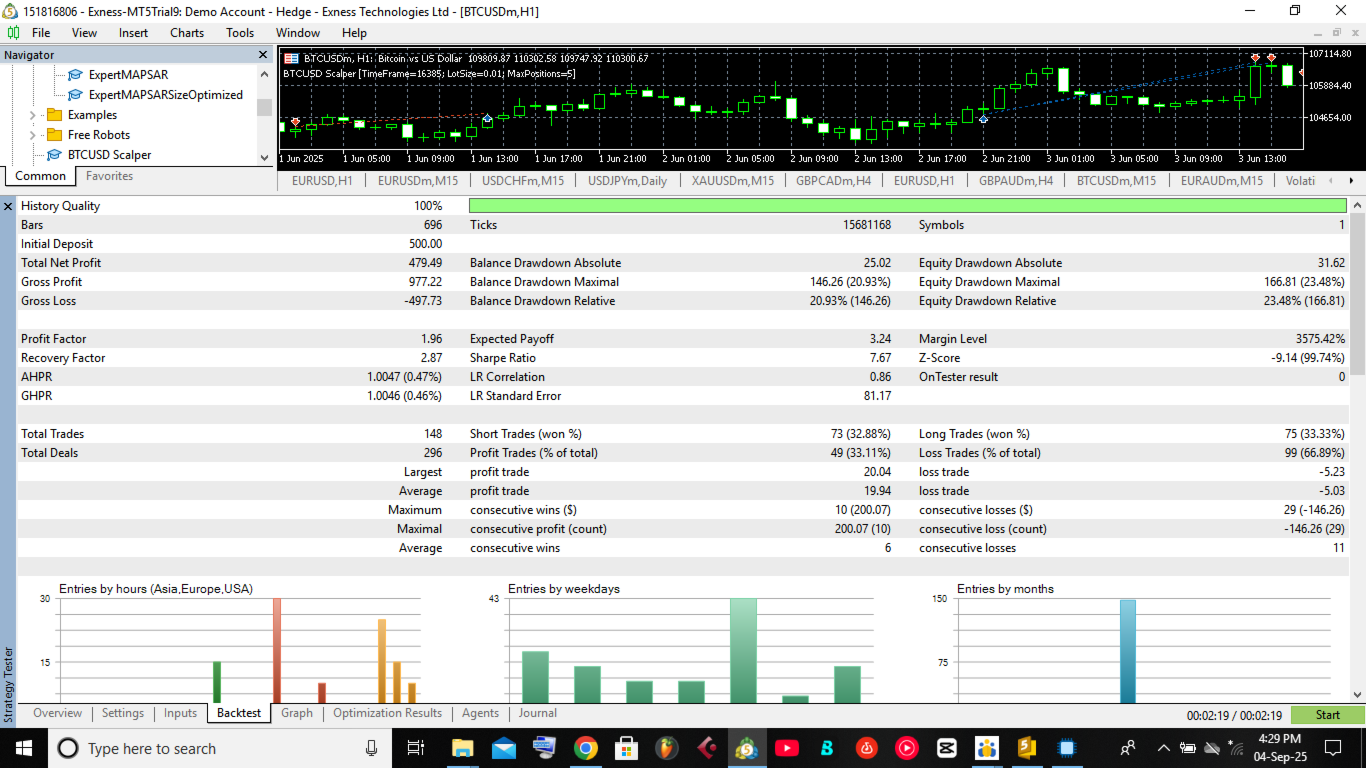Expand the Examples folder in Navigator
Screen dimensions: 1366x768
[x=32, y=115]
